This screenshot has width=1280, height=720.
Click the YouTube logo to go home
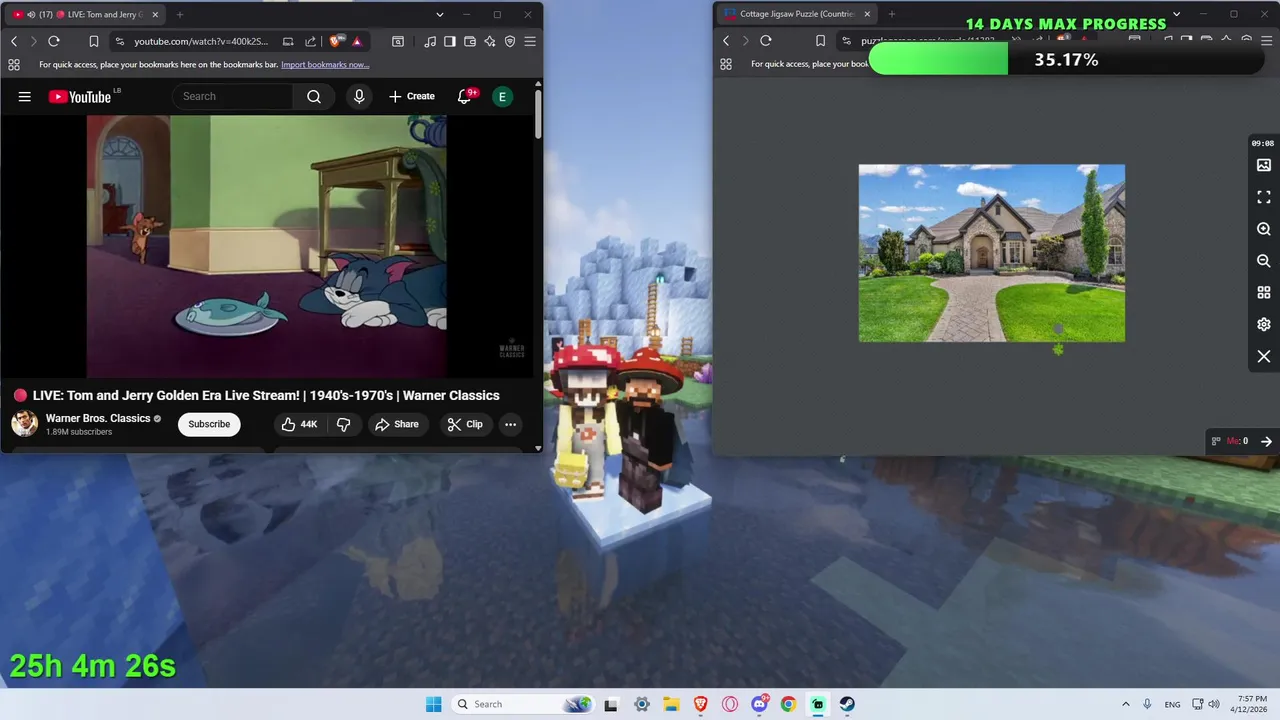click(80, 97)
